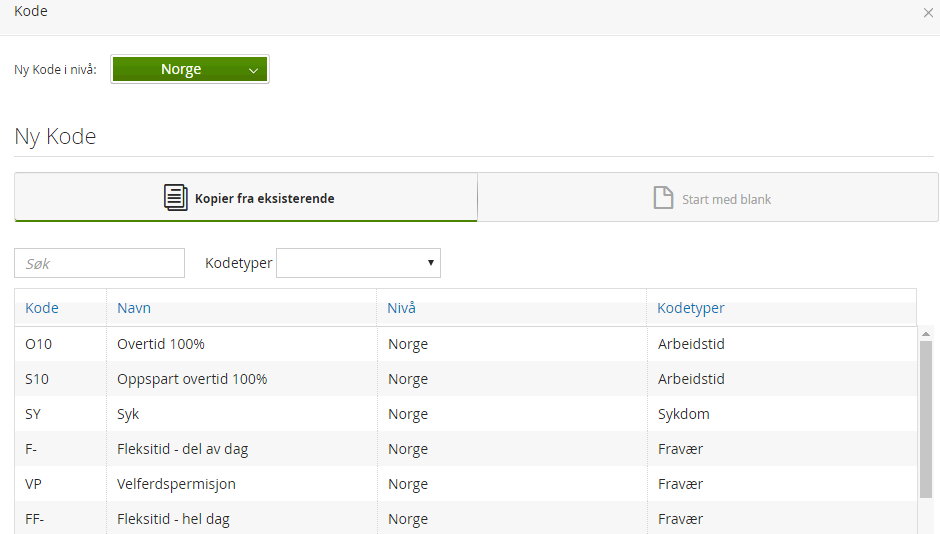
Task: Click the blank page icon
Action: point(663,197)
